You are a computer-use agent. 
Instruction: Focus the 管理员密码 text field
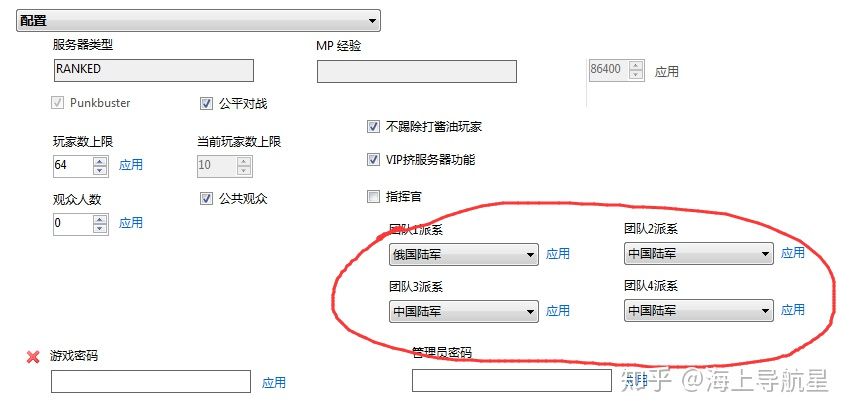(512, 380)
